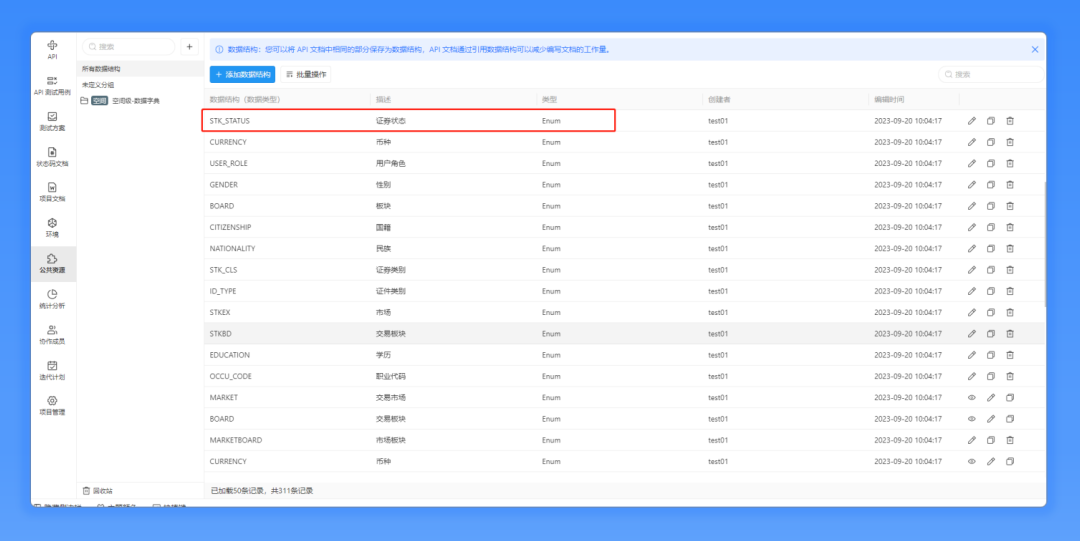Open 协作成员 in sidebar
The image size is (1080, 541).
52,335
